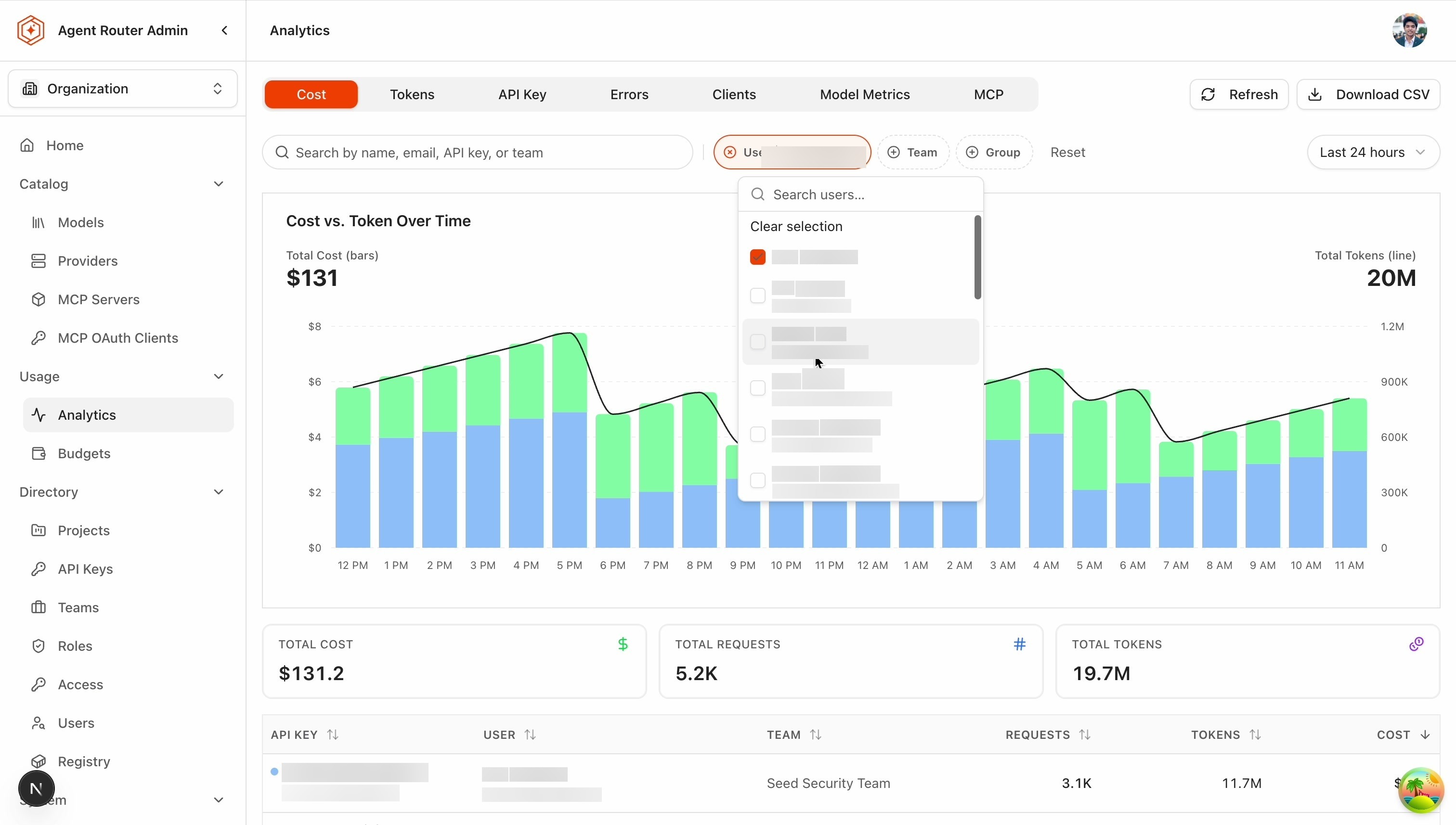
Task: Collapse the Directory section
Action: click(218, 492)
